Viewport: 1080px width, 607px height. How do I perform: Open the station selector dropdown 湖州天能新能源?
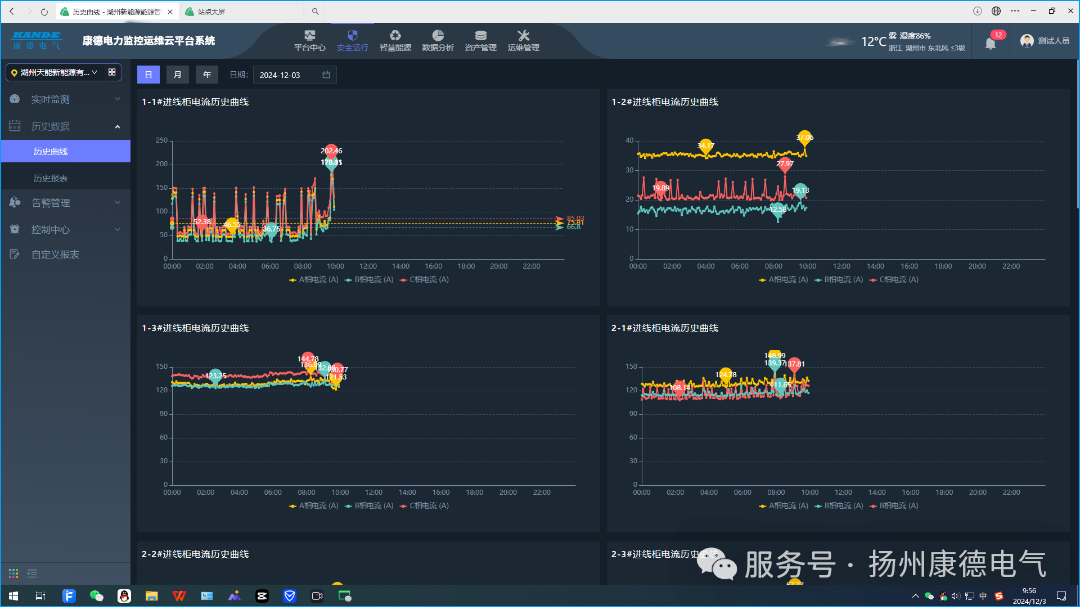pos(55,72)
